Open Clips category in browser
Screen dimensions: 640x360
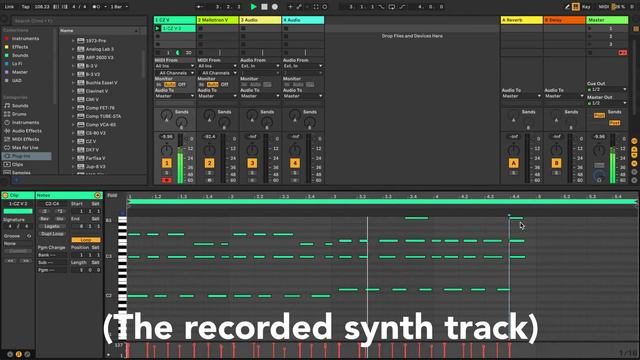pyautogui.click(x=13, y=164)
